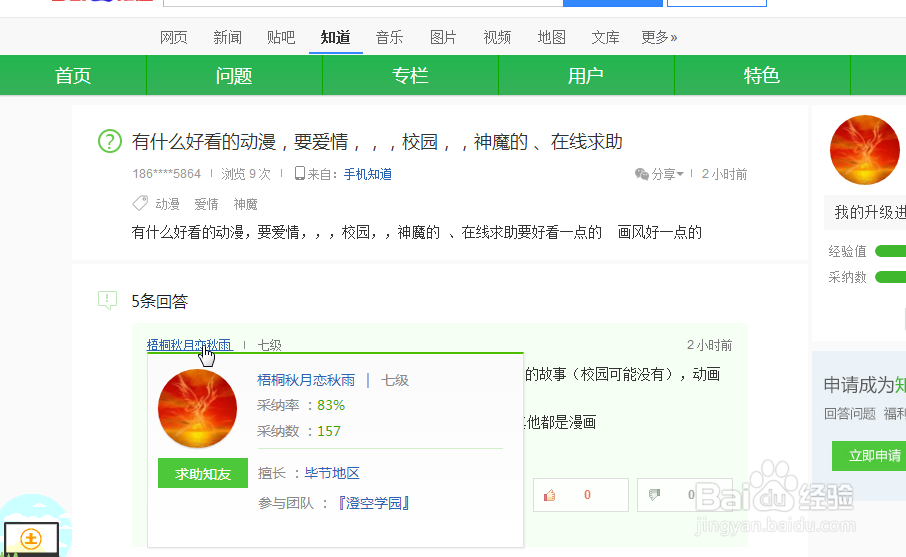This screenshot has height=557, width=906.
Task: Switch to the 文库 tab
Action: 606,38
